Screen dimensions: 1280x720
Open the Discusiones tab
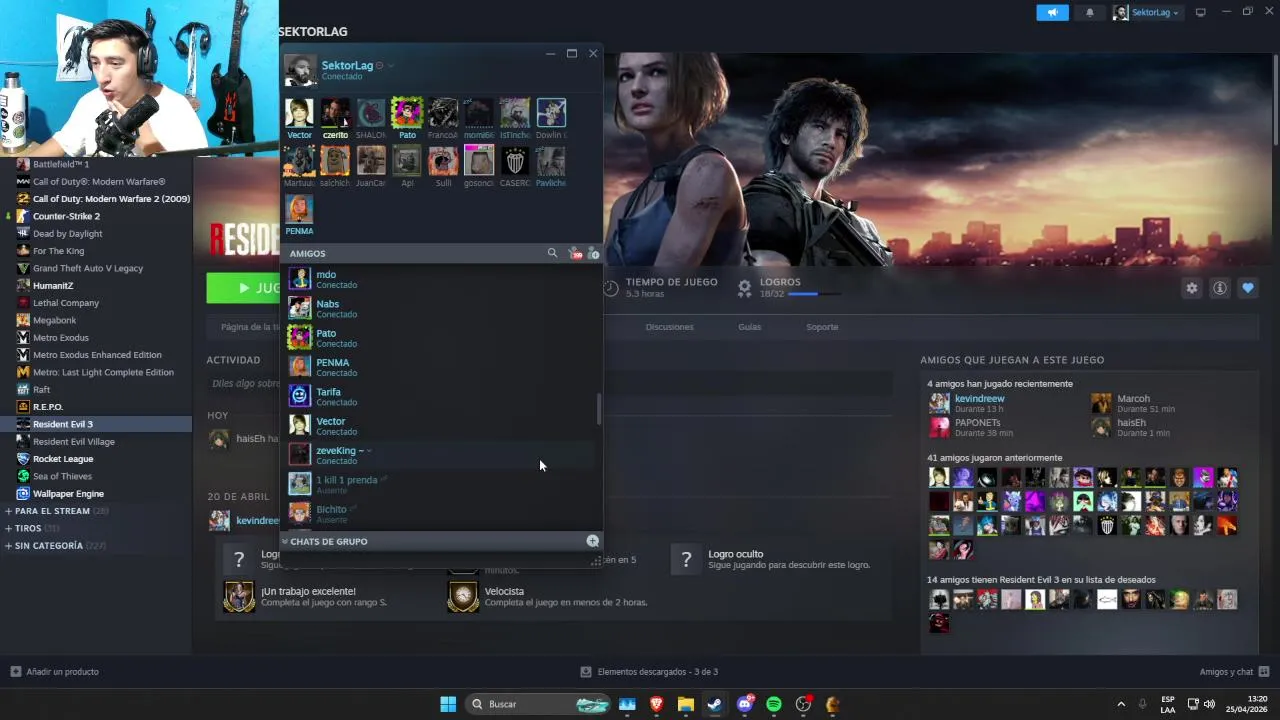(669, 327)
